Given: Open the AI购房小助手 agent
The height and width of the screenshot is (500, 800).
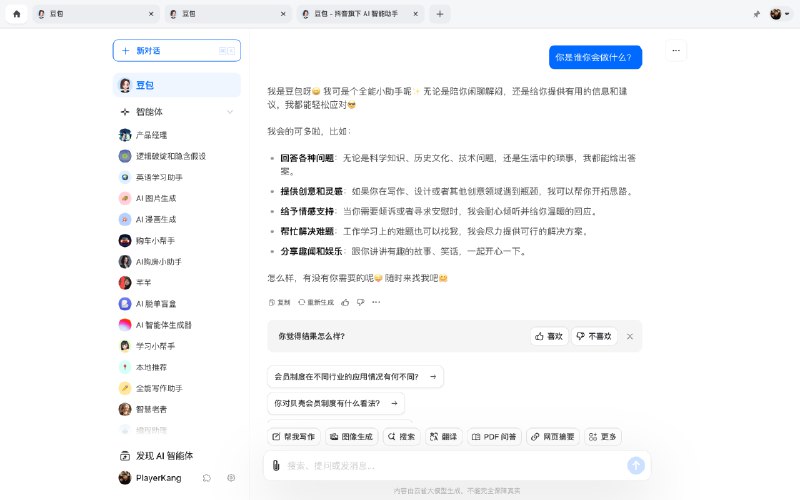Looking at the screenshot, I should pos(177,261).
